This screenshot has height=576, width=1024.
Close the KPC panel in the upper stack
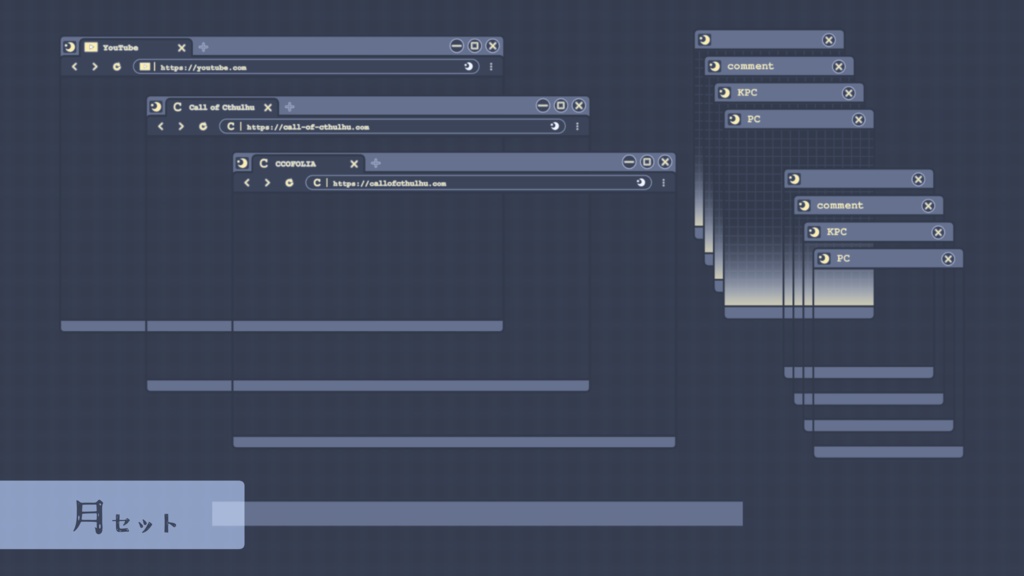[x=848, y=93]
